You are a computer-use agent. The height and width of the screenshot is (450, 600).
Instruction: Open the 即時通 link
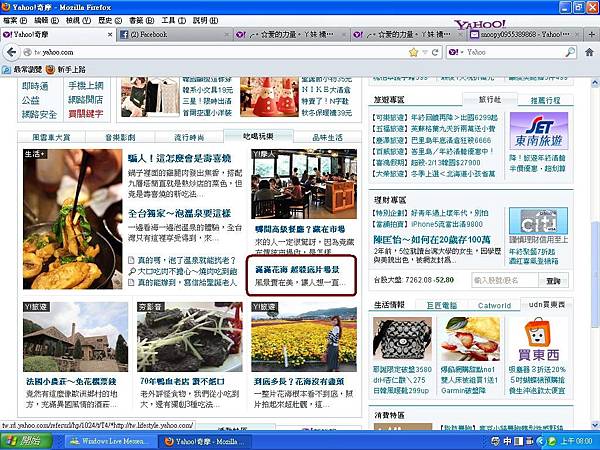coord(35,86)
